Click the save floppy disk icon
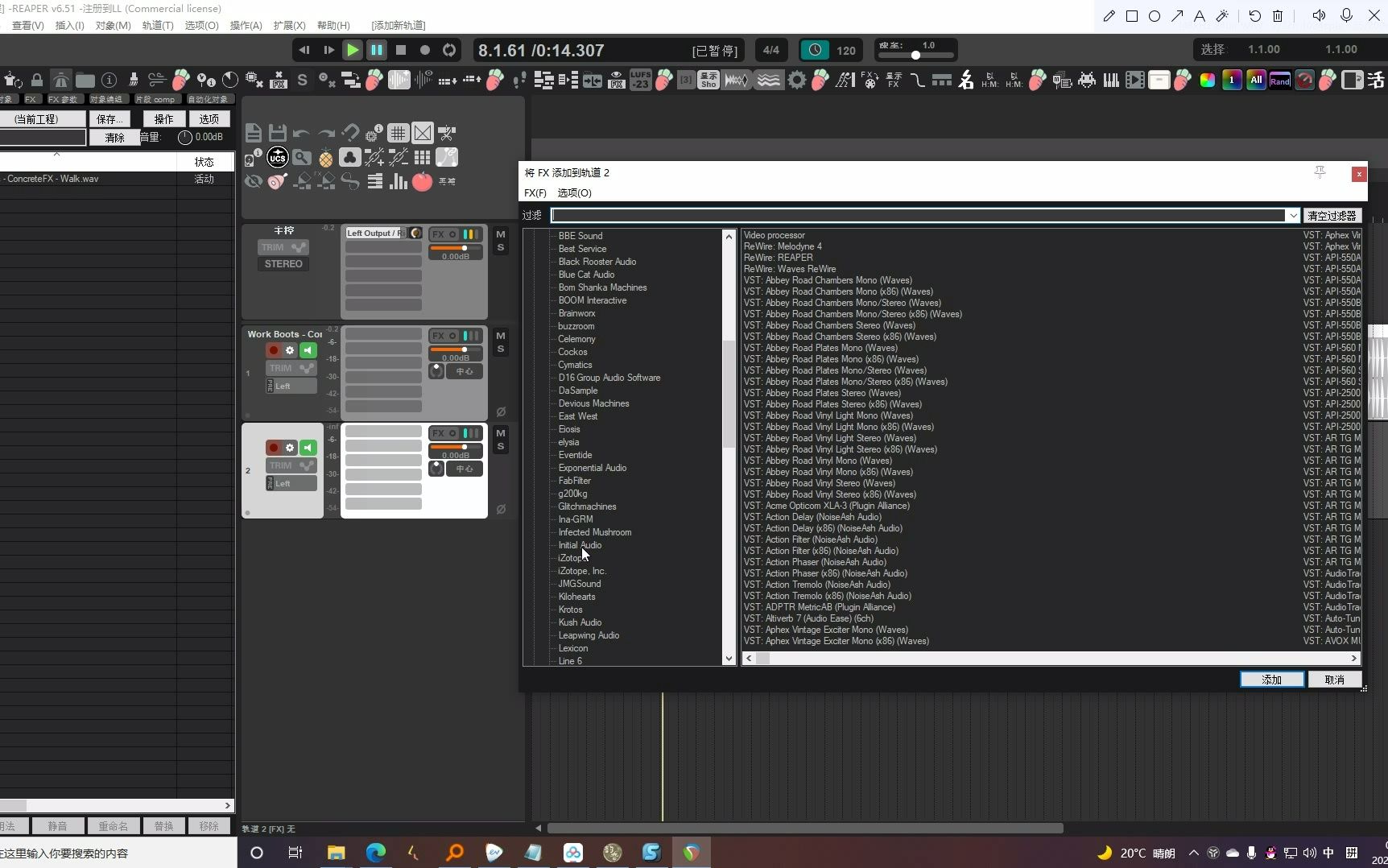The width and height of the screenshot is (1388, 868). 278,133
